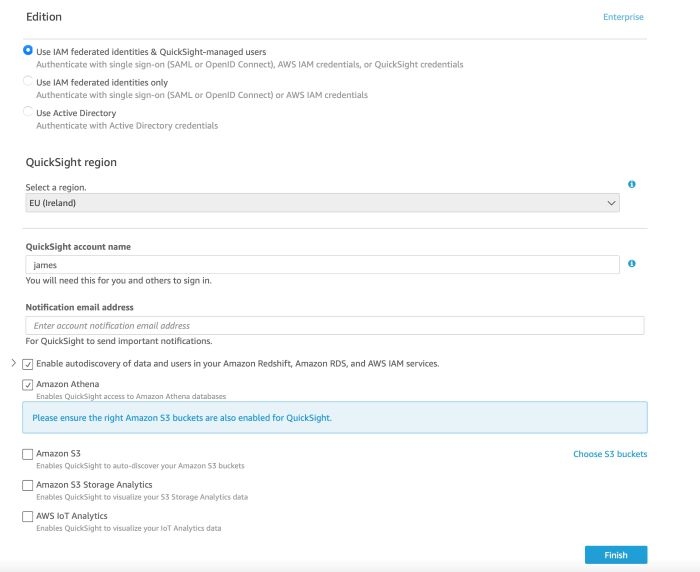Check the AWS IoT Analytics option
Viewport: 700px width, 572px height.
click(28, 517)
